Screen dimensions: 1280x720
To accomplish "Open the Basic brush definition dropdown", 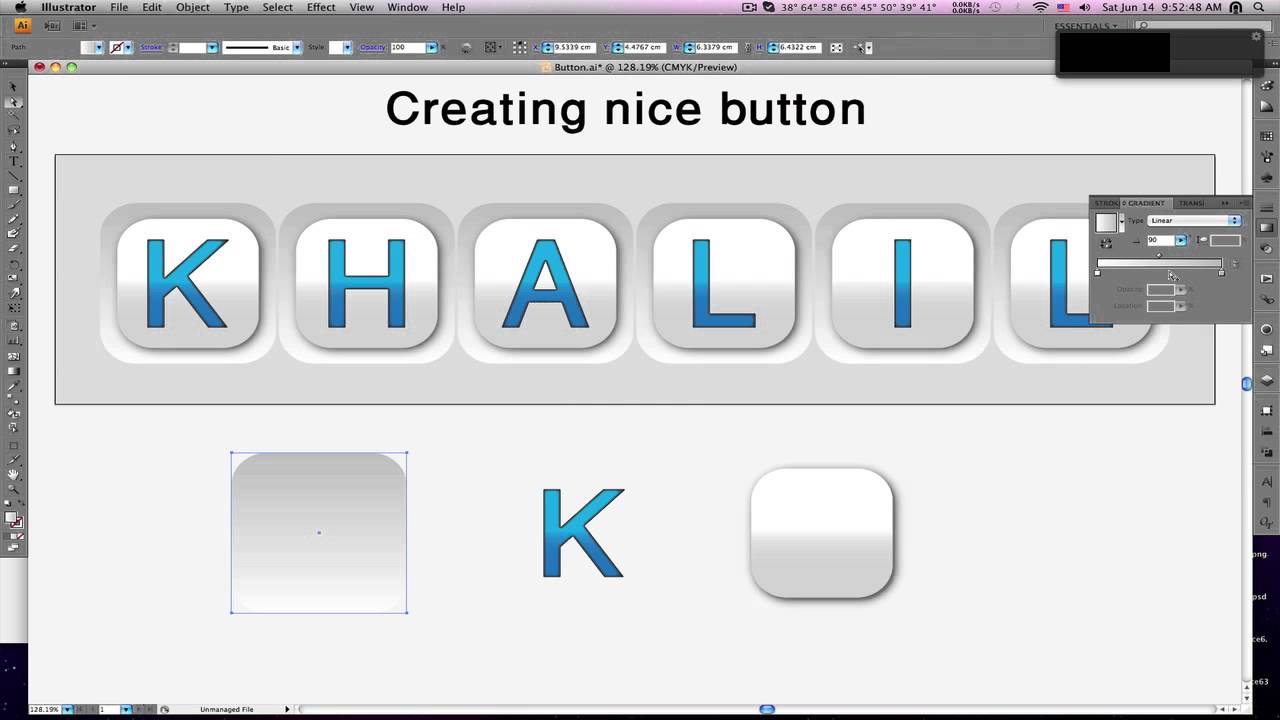I will (x=297, y=47).
